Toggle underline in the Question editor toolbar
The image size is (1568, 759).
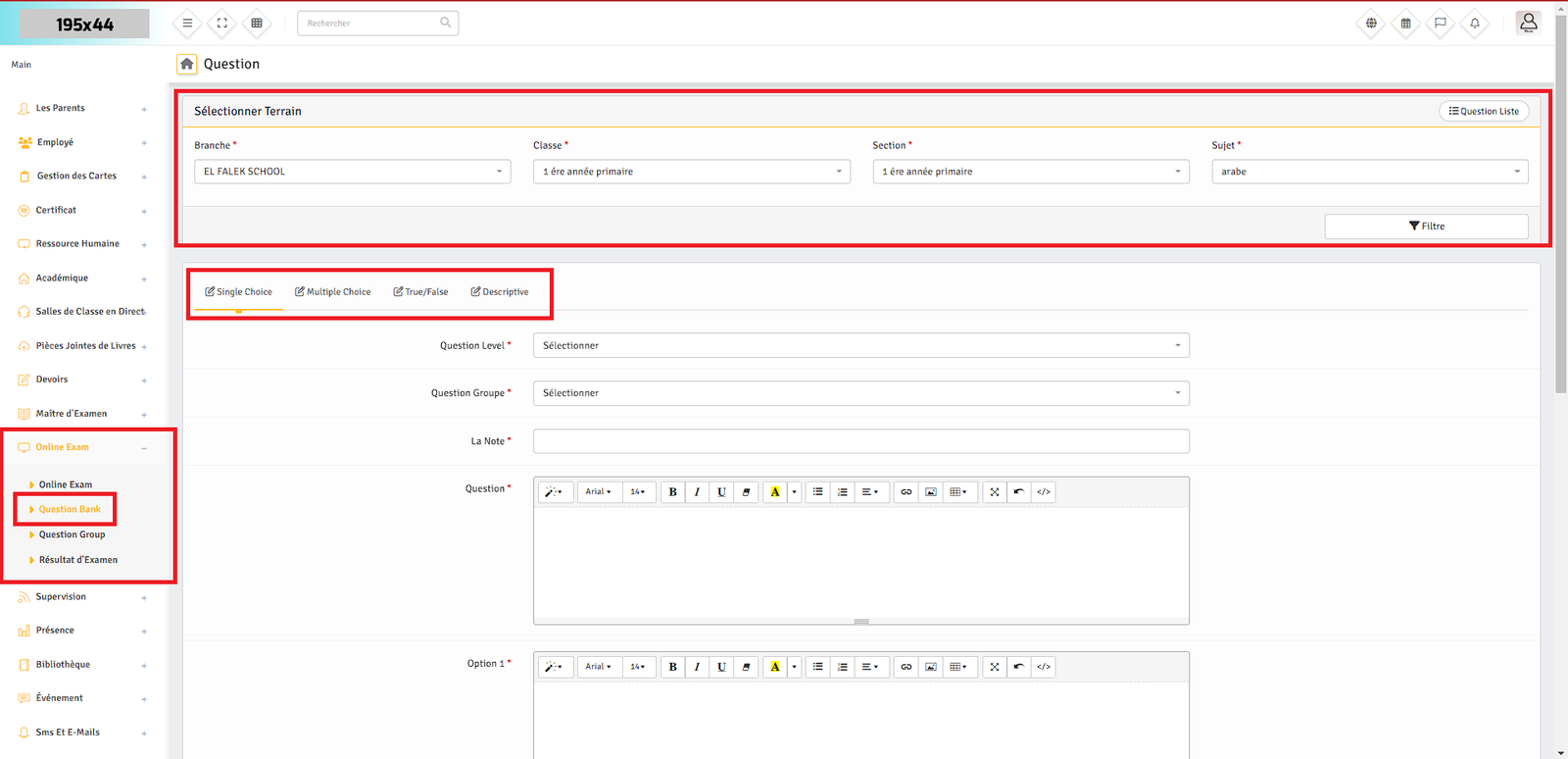[721, 492]
